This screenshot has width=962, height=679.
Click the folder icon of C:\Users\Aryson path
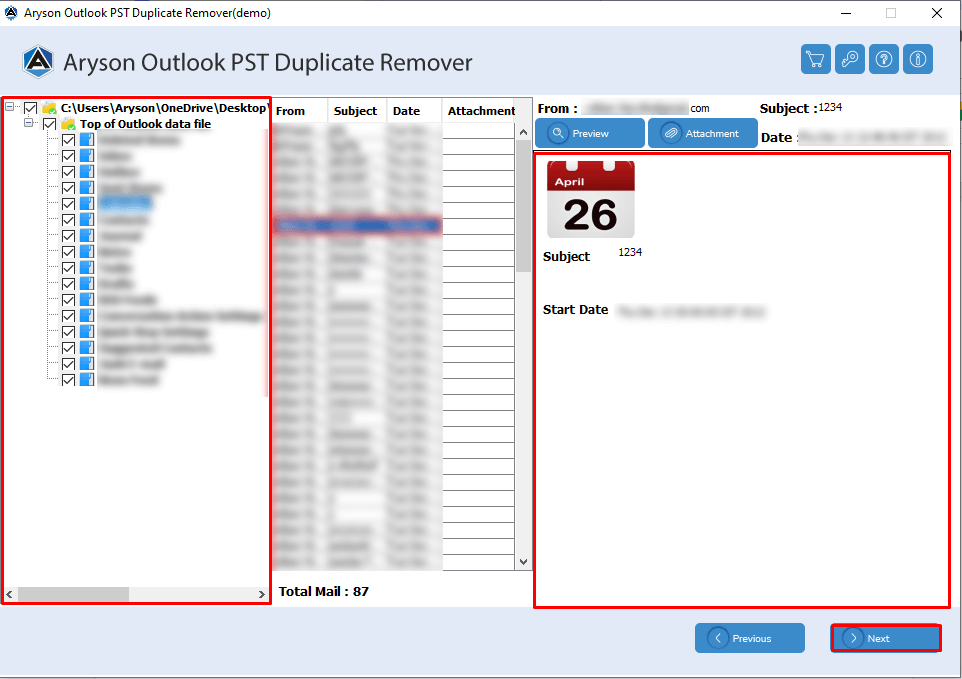click(x=50, y=108)
